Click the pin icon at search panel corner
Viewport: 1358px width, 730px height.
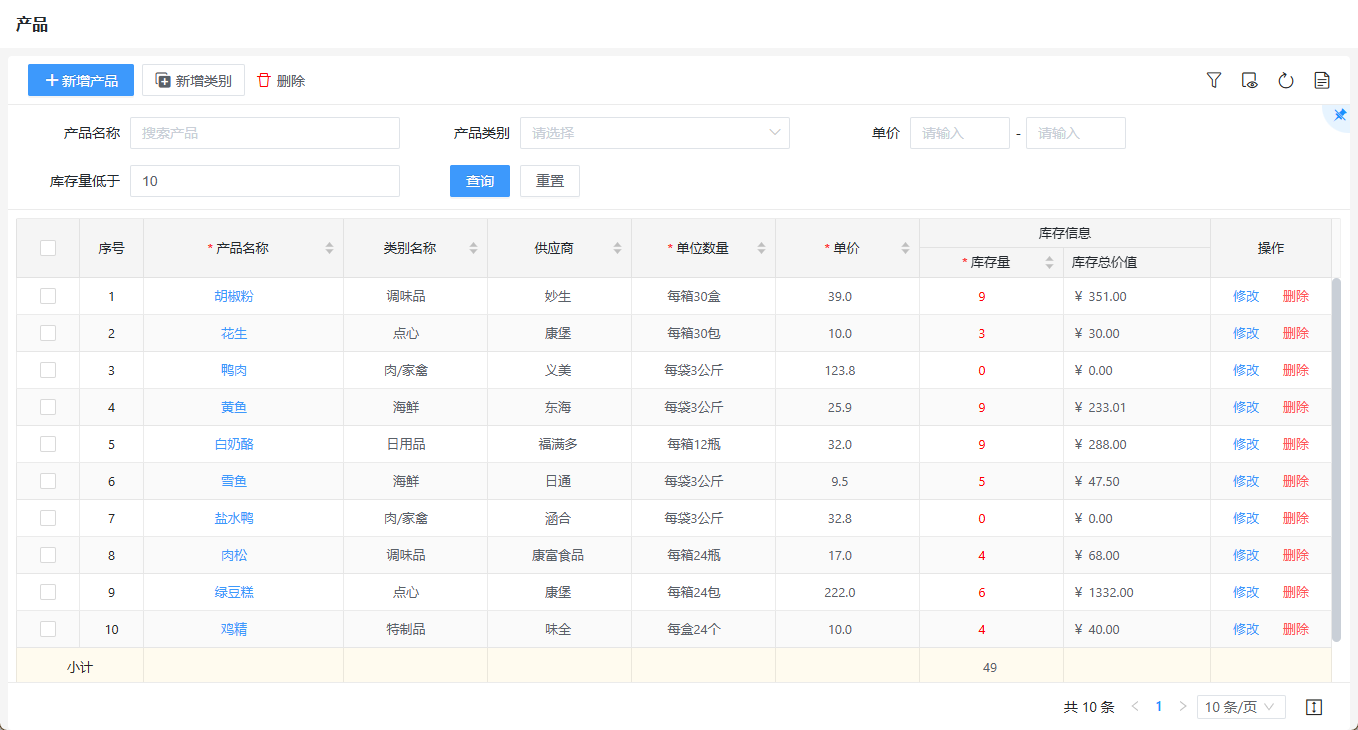click(1340, 115)
